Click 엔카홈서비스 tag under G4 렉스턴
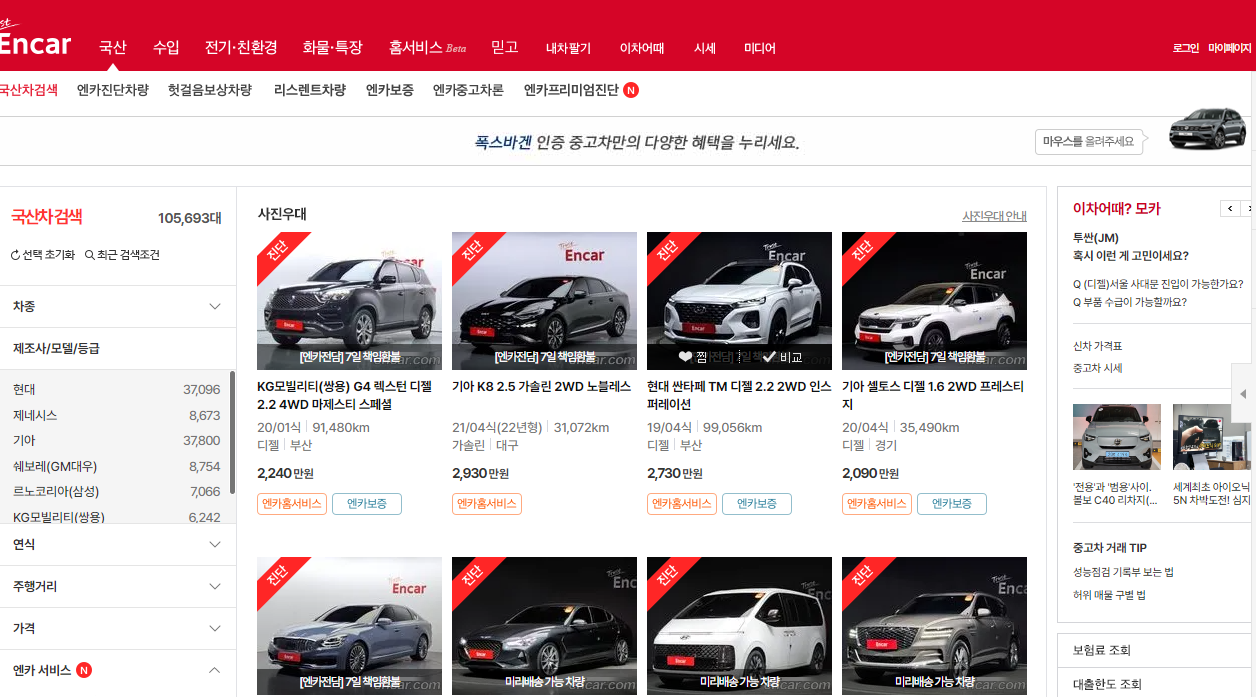The width and height of the screenshot is (1256, 697). 292,504
